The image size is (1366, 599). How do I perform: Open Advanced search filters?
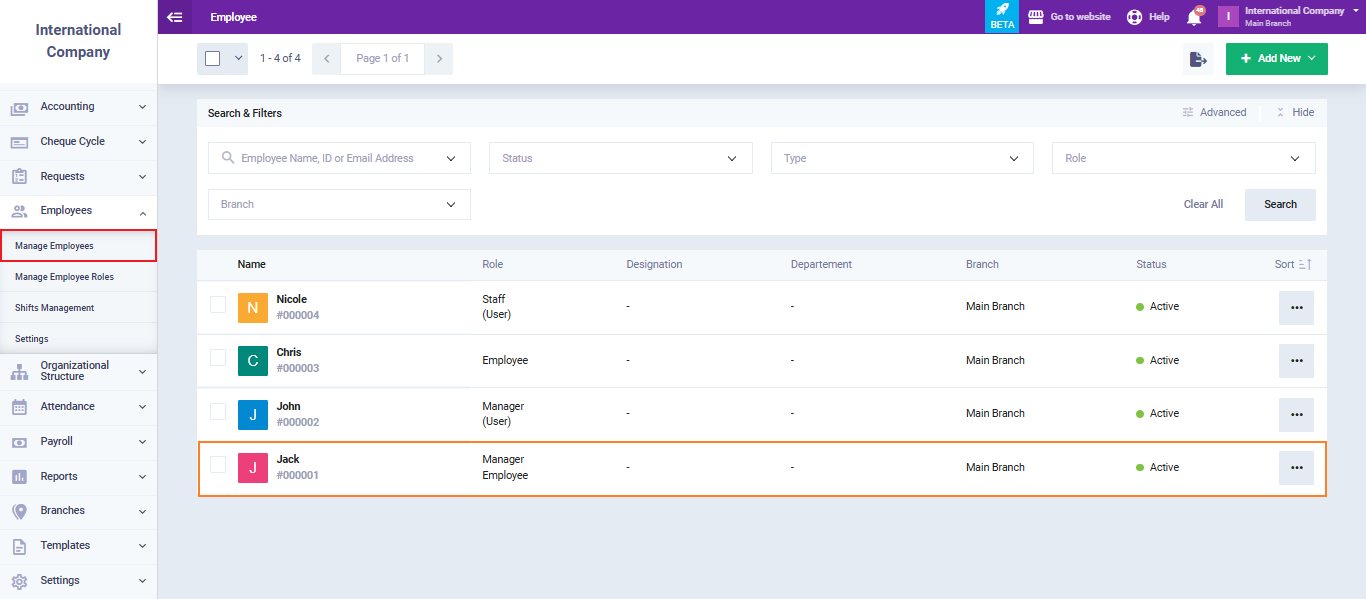[x=1214, y=112]
